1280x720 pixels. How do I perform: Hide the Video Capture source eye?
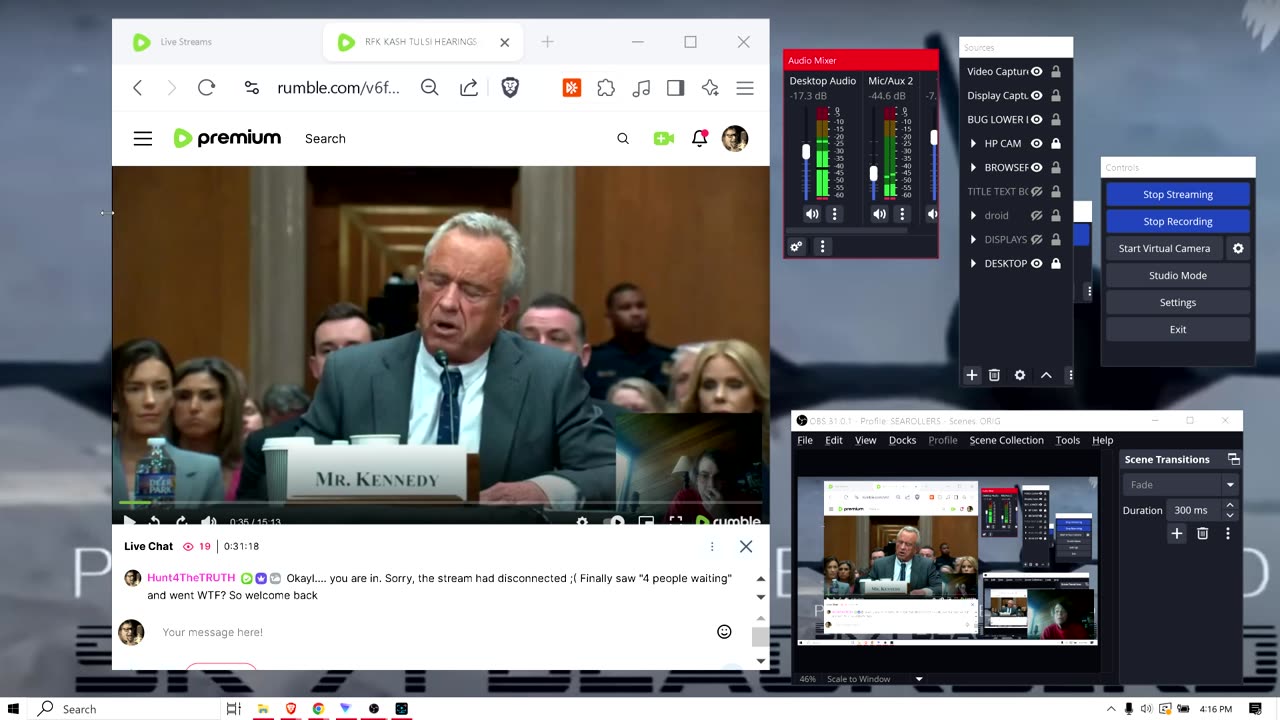[x=1037, y=71]
